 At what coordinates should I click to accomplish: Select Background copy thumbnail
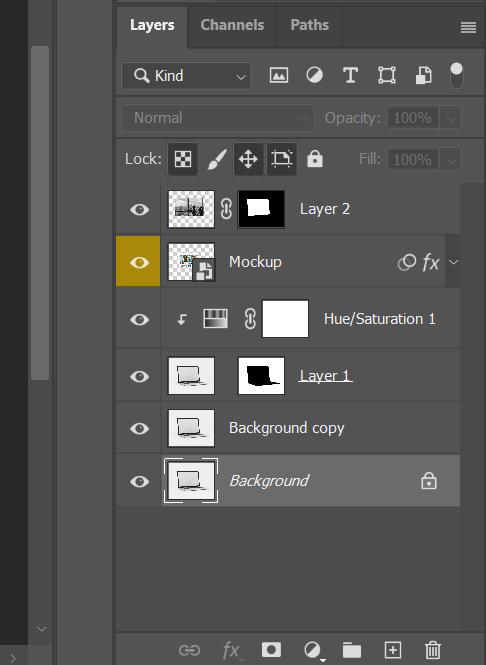click(x=191, y=428)
